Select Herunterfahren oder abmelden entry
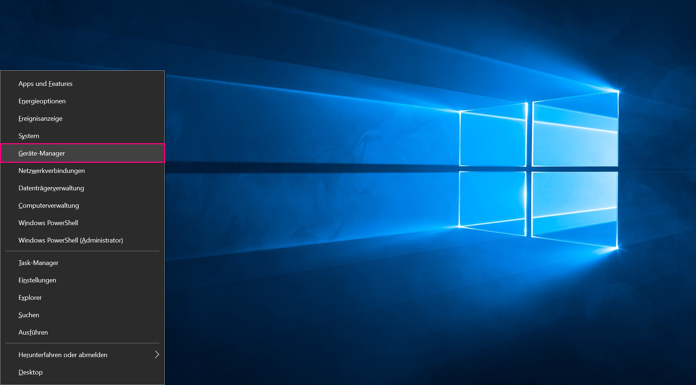696x385 pixels. click(83, 355)
